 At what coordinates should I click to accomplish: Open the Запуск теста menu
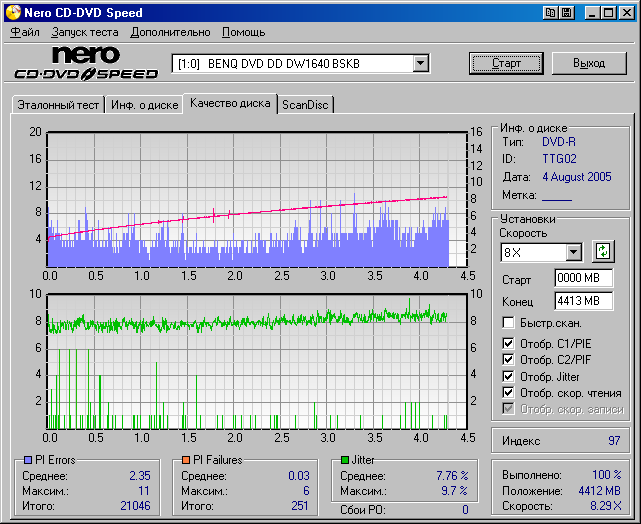click(85, 32)
